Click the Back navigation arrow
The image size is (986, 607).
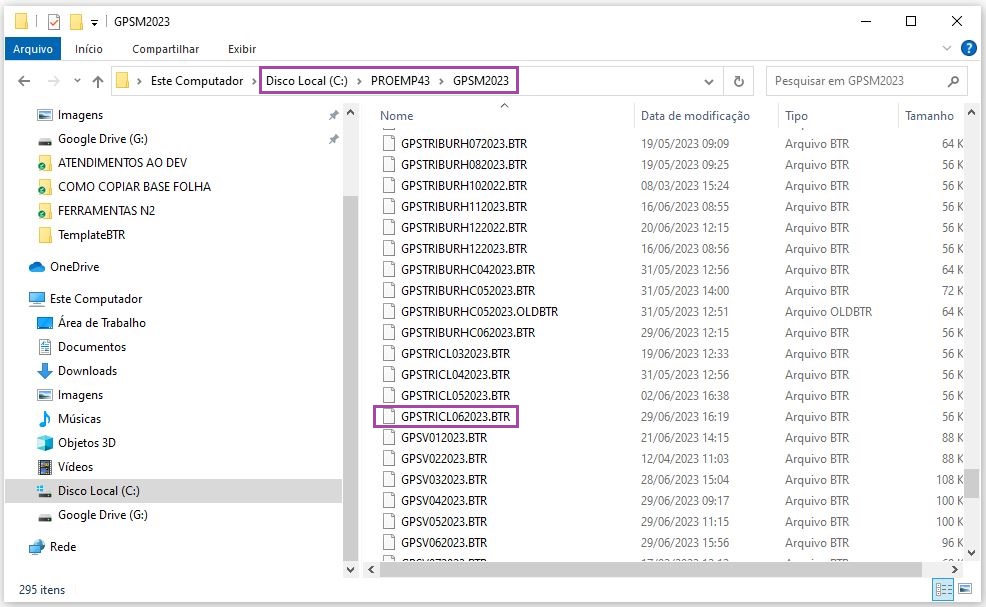tap(25, 81)
